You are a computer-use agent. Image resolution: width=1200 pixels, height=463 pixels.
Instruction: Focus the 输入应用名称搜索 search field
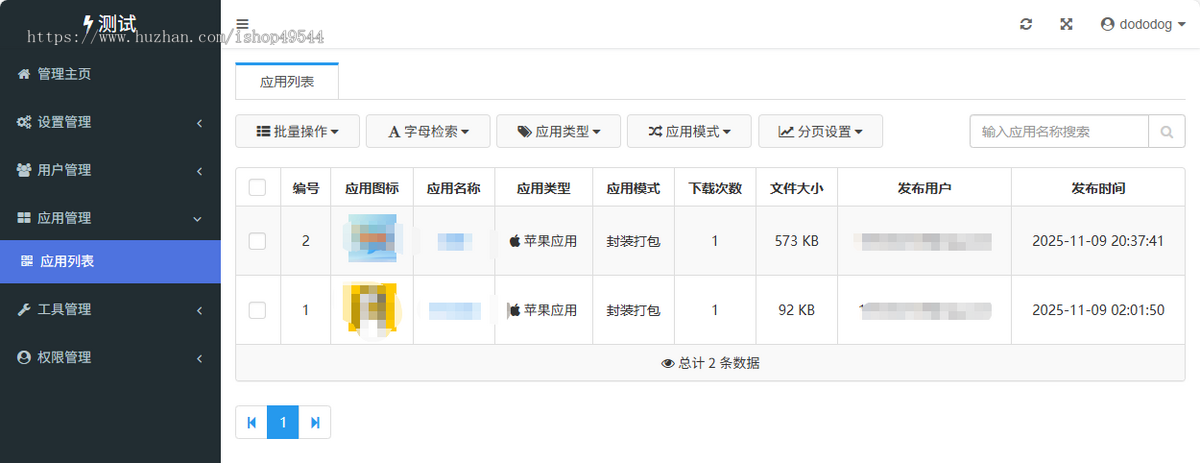pos(1059,131)
